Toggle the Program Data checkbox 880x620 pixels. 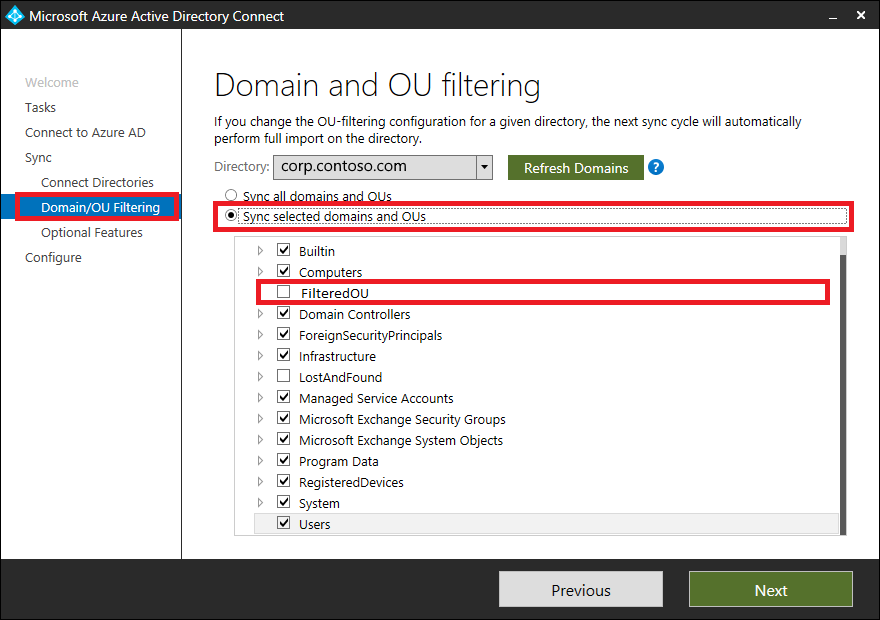pos(283,460)
